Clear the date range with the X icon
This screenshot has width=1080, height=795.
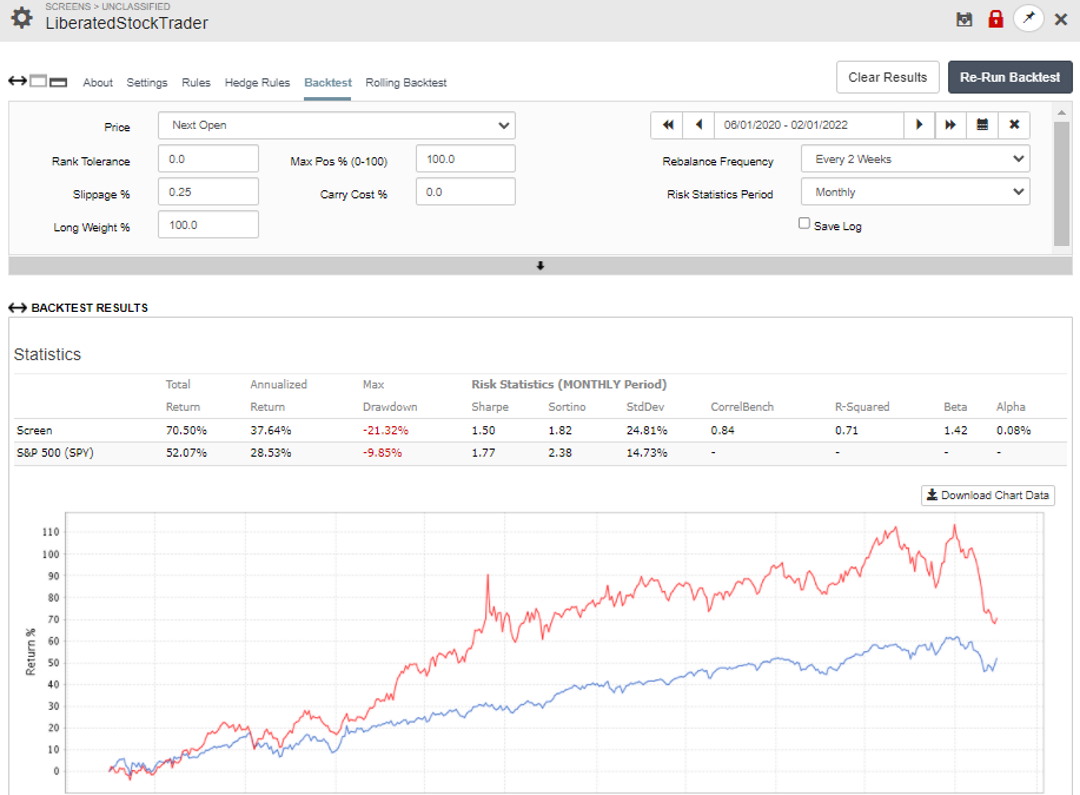pos(1015,125)
